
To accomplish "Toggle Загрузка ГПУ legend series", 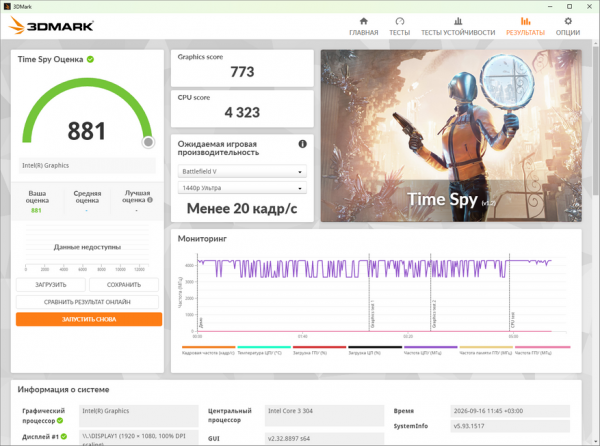I will [319, 350].
